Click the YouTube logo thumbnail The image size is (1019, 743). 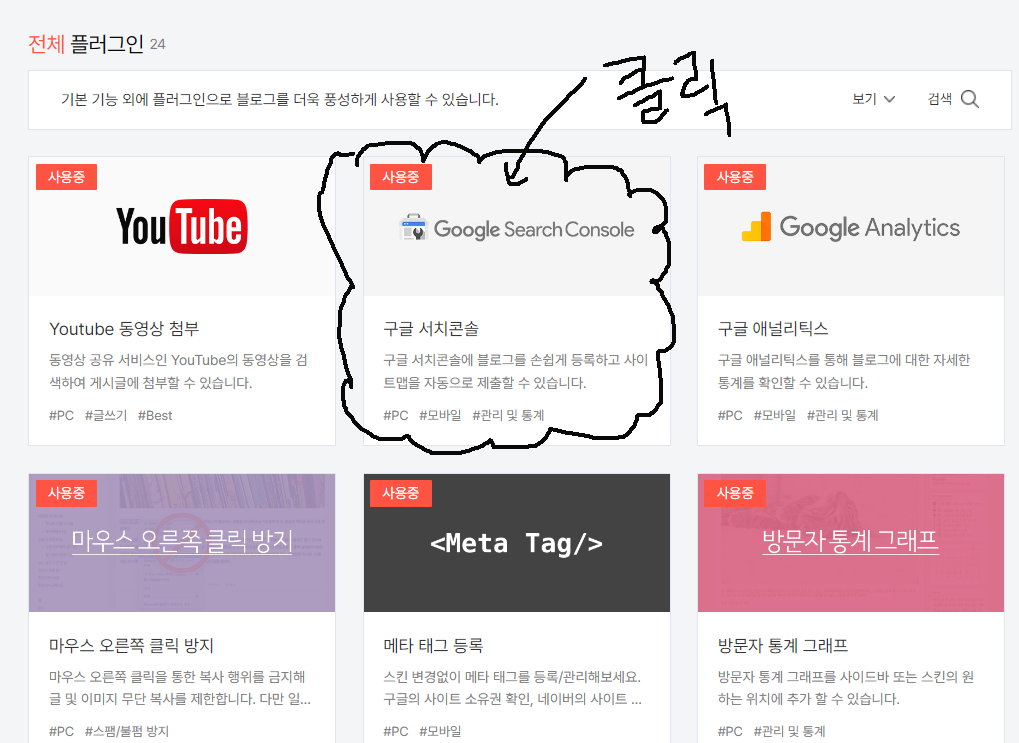(182, 226)
